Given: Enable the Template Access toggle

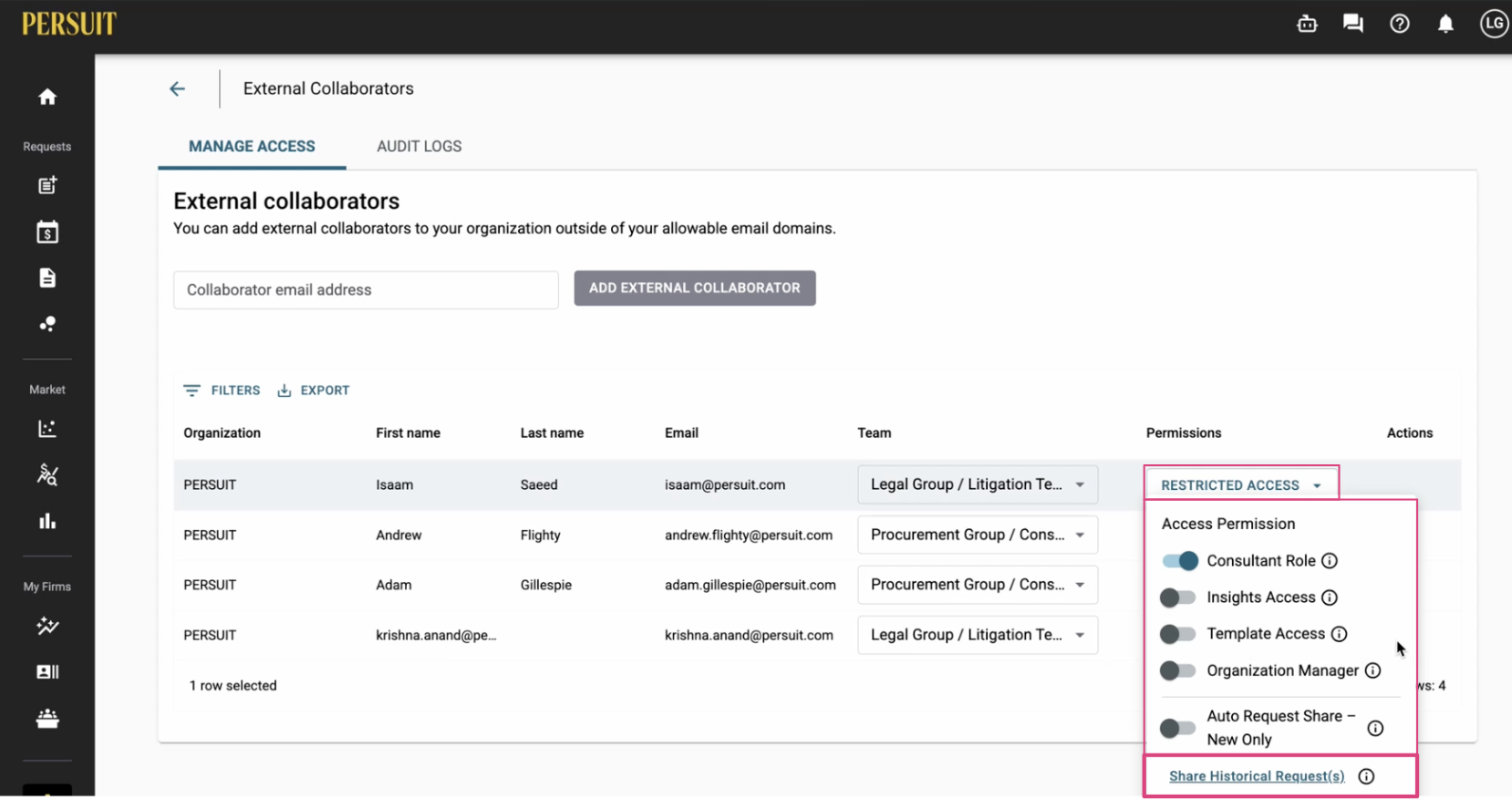Looking at the screenshot, I should (1177, 634).
